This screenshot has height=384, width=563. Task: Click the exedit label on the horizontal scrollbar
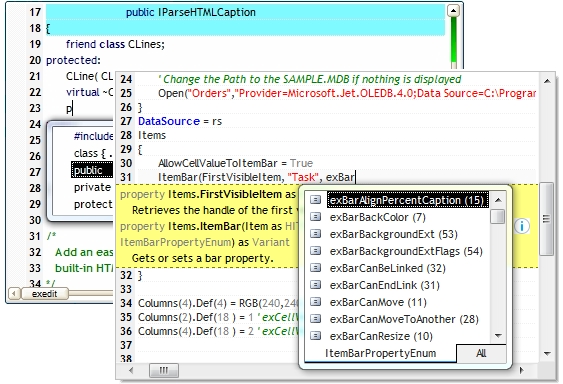click(x=45, y=294)
